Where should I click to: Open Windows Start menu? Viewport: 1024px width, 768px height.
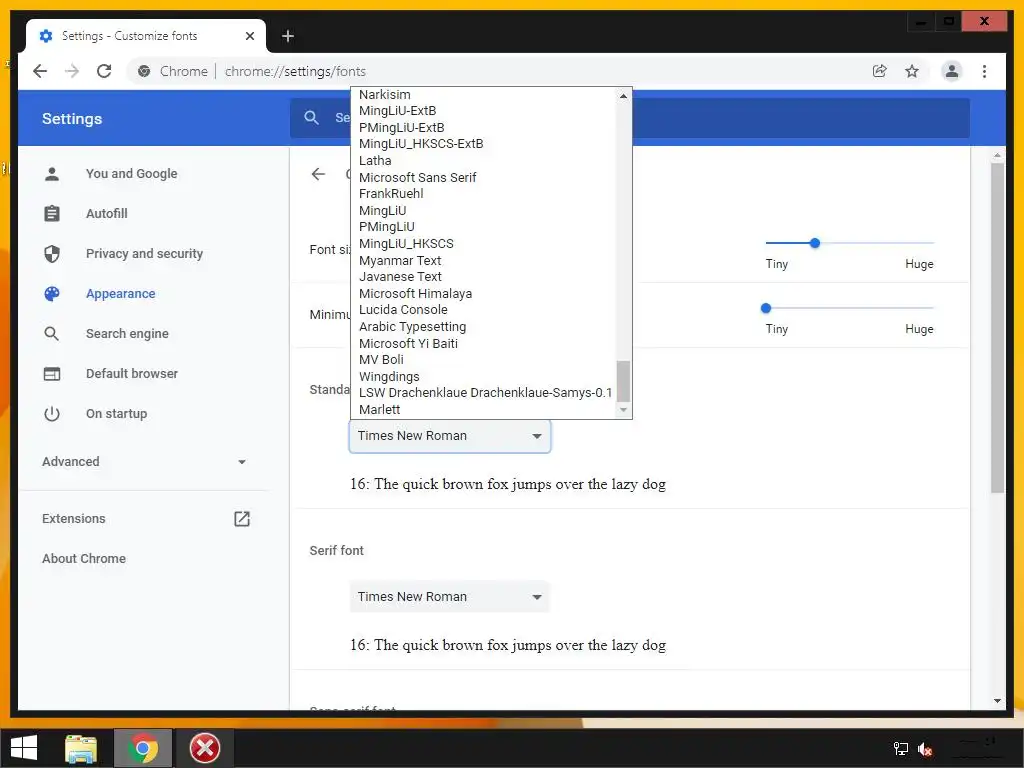coord(24,748)
